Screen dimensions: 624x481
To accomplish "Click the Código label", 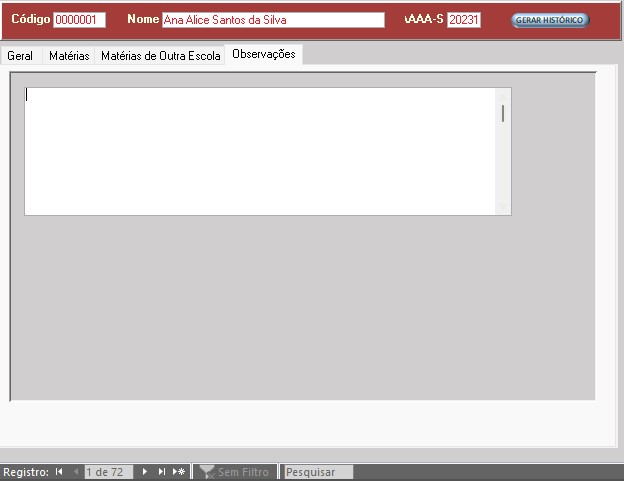I will pyautogui.click(x=31, y=19).
